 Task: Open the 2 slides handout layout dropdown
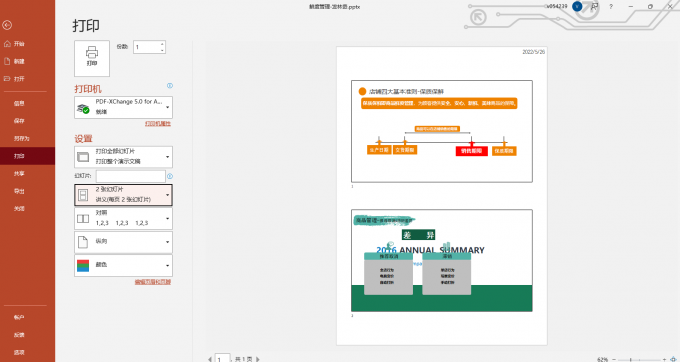tap(124, 195)
